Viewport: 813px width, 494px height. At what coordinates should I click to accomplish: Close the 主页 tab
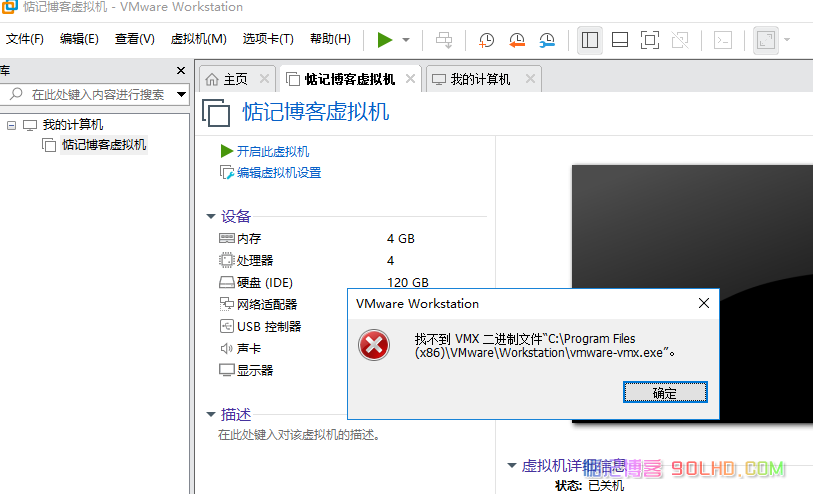click(x=264, y=79)
